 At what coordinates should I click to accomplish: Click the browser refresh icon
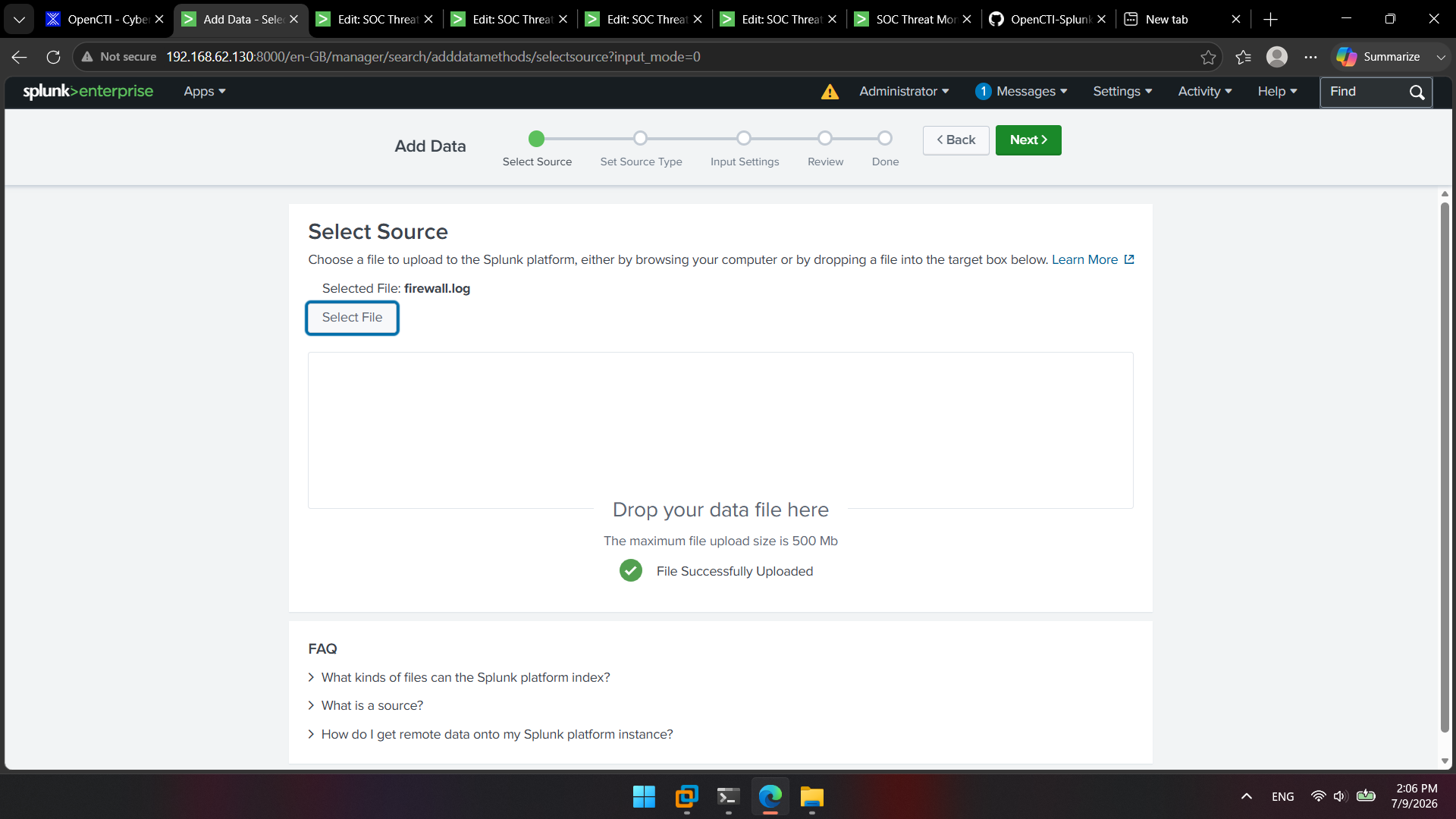pos(53,57)
